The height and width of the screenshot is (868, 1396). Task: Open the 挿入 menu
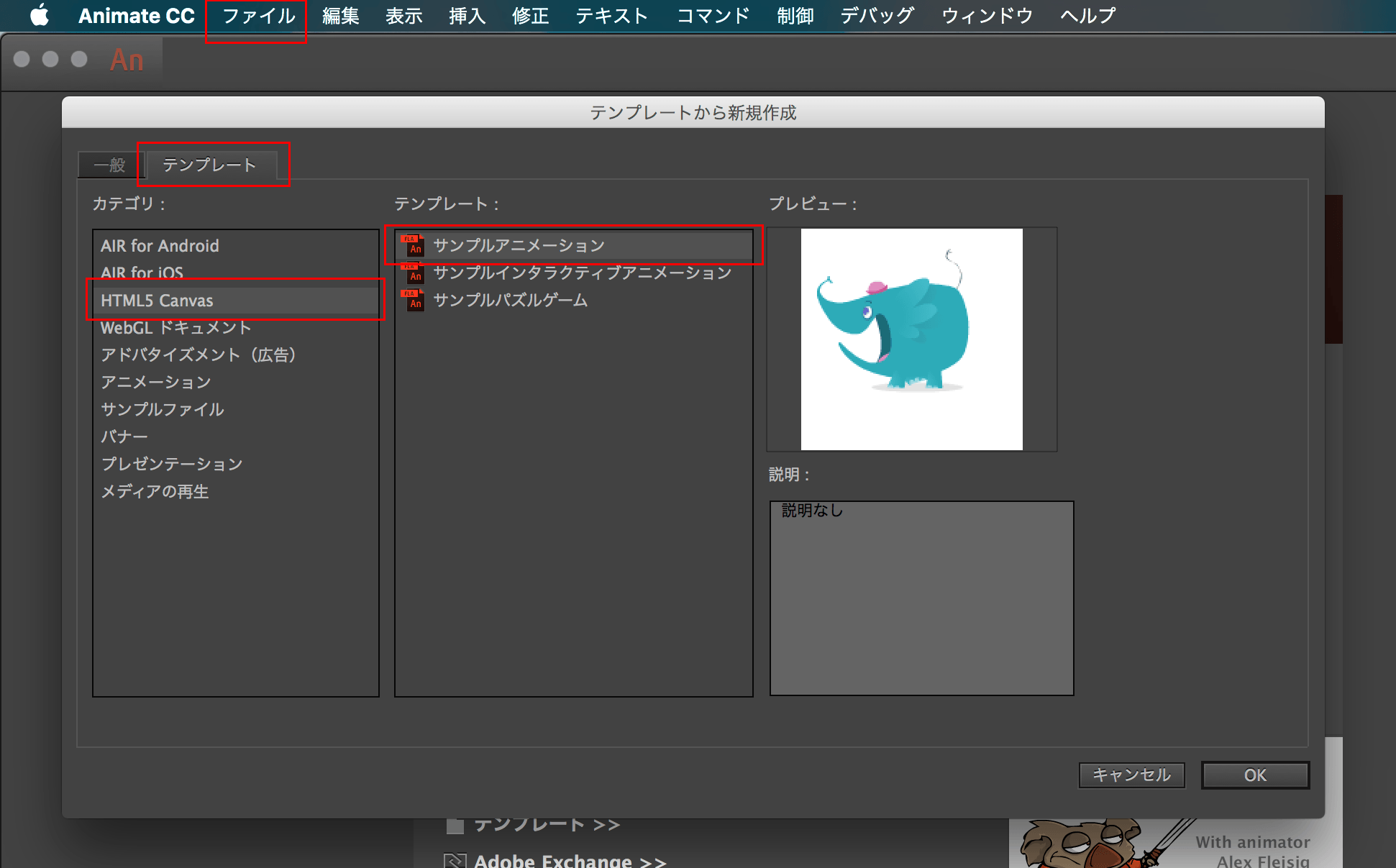pos(467,16)
